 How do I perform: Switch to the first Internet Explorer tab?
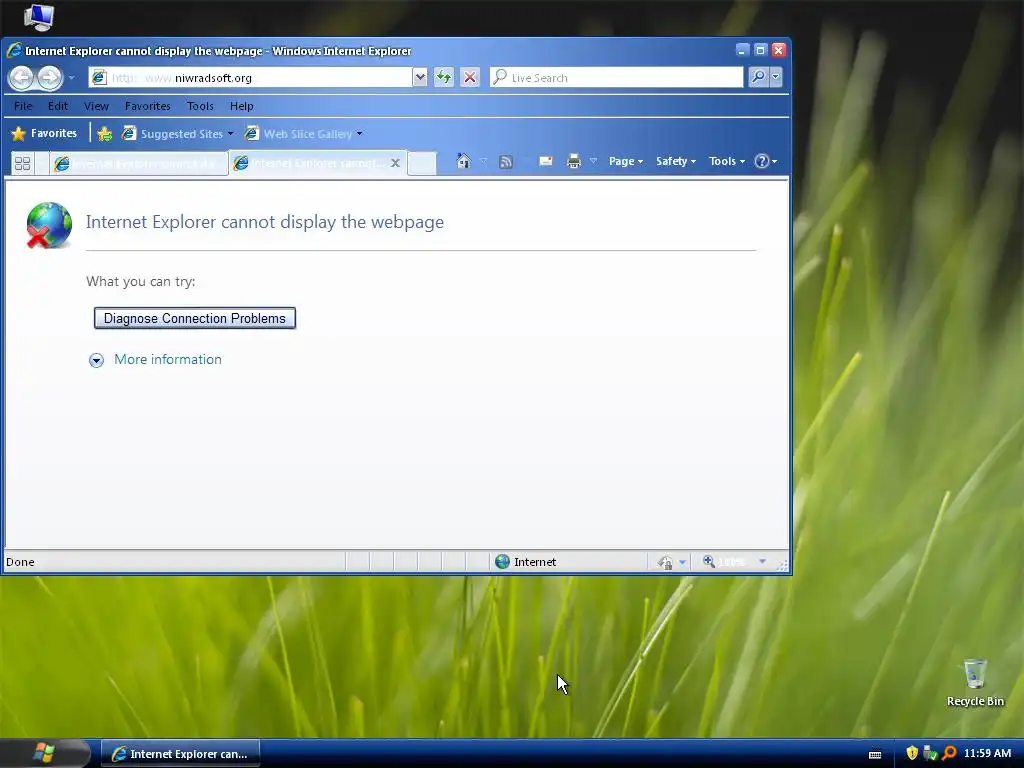click(x=138, y=163)
